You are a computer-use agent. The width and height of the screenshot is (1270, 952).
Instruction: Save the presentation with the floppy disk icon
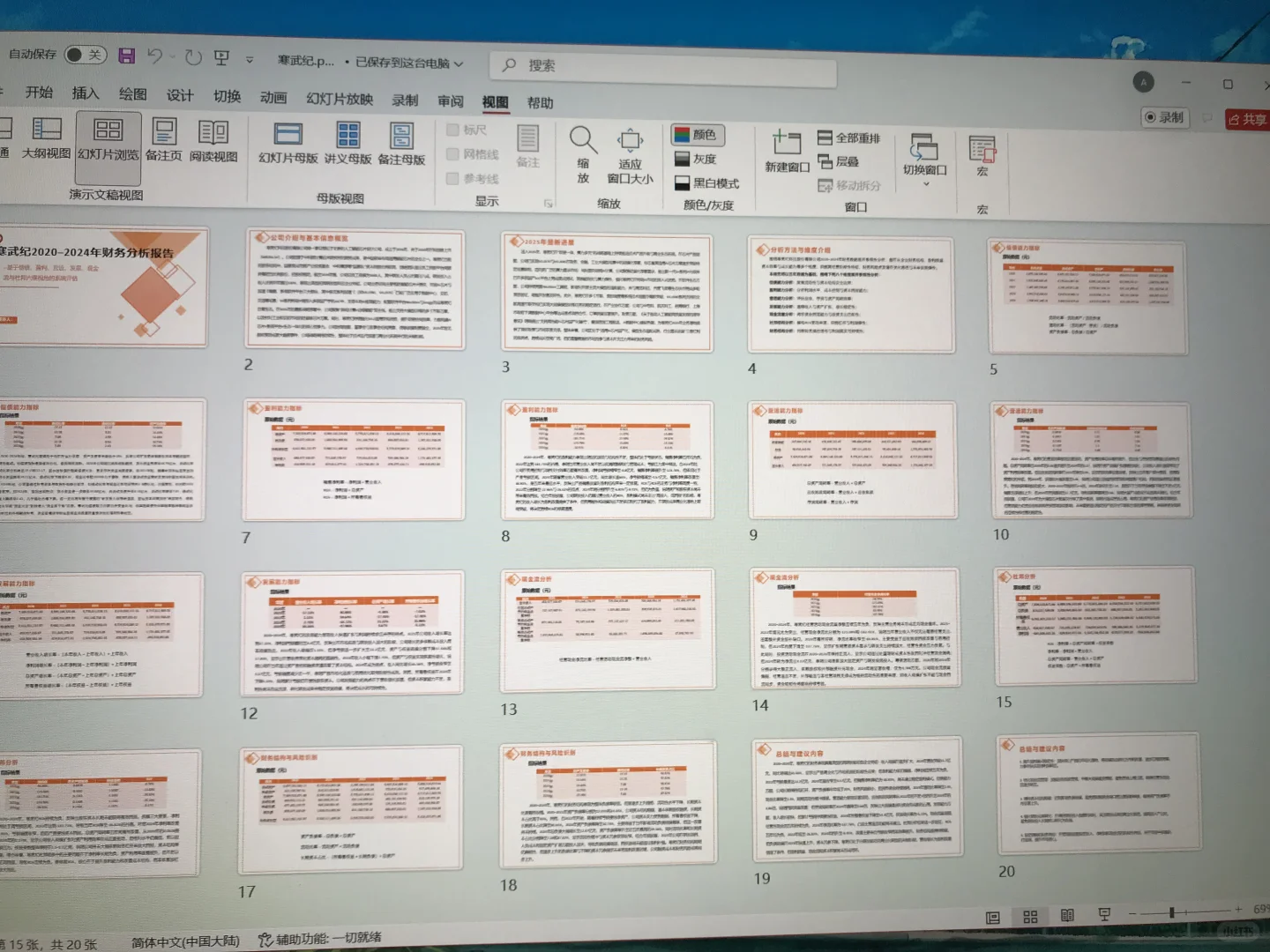pyautogui.click(x=126, y=56)
